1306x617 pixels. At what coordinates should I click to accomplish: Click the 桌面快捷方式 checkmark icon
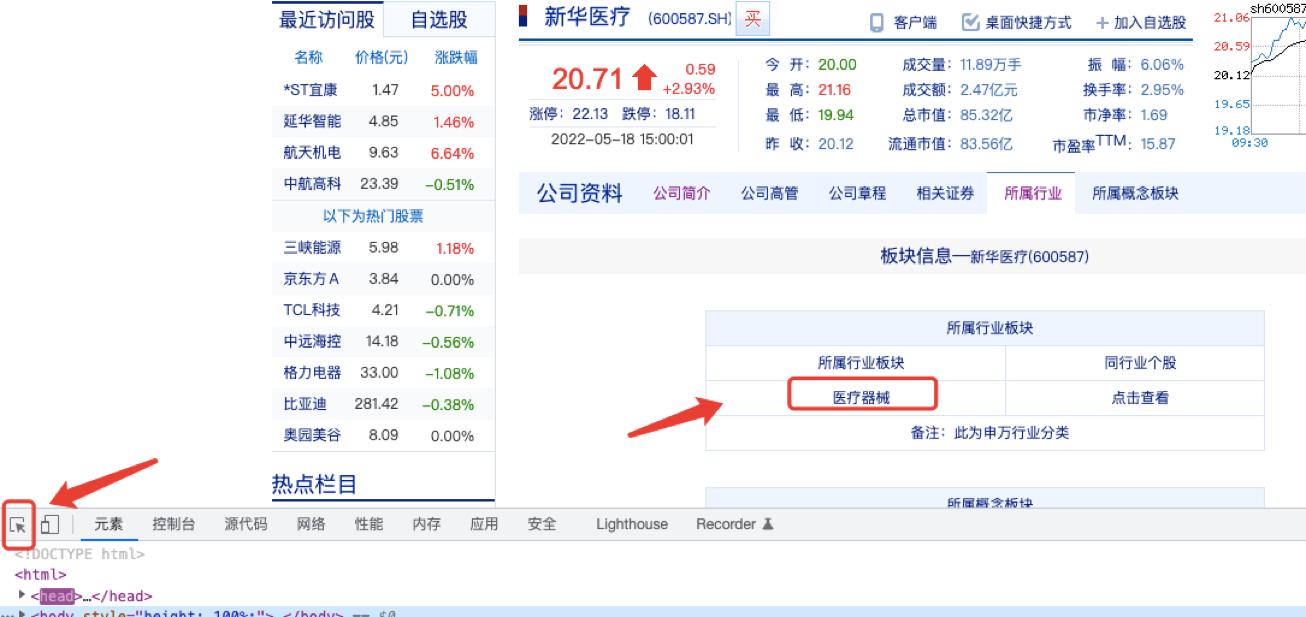pos(968,22)
